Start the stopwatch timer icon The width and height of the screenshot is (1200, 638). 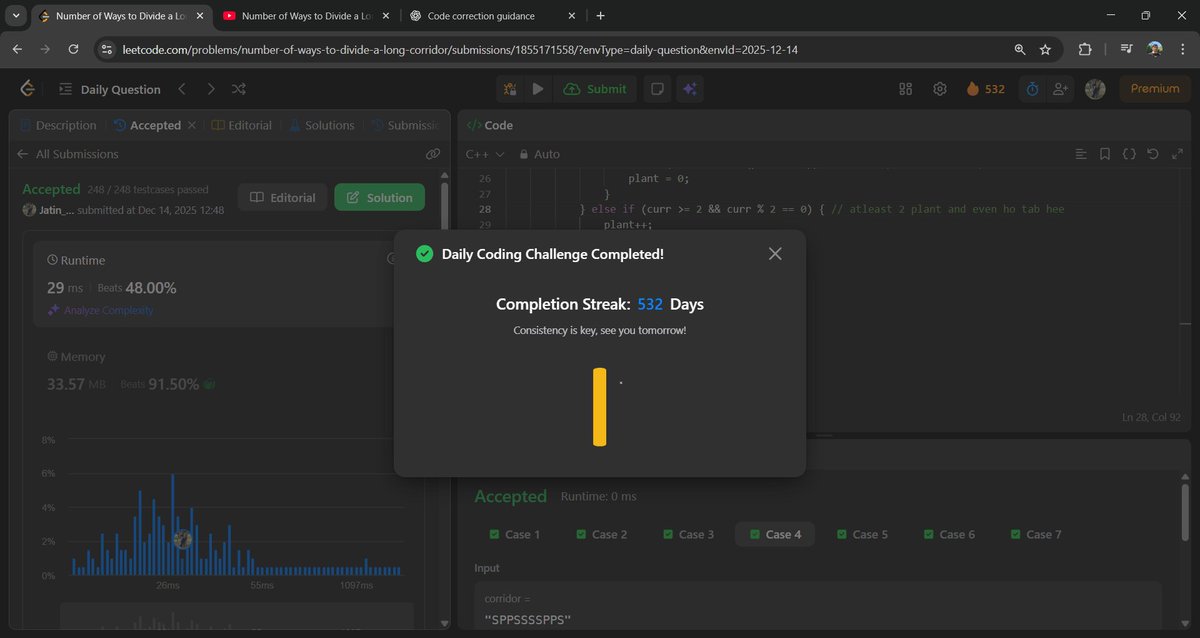coord(1032,89)
